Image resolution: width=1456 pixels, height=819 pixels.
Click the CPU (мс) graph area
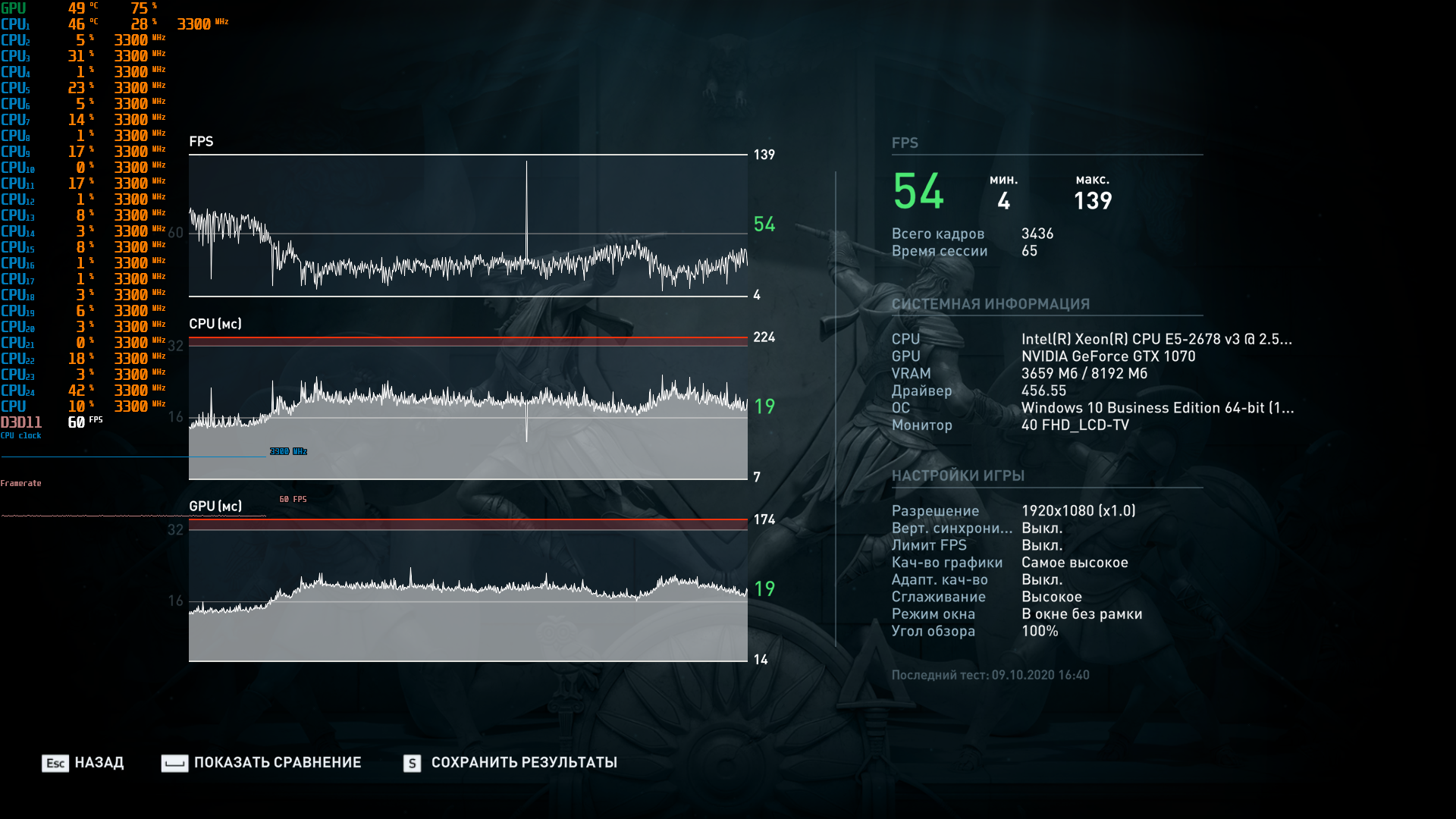(x=468, y=425)
